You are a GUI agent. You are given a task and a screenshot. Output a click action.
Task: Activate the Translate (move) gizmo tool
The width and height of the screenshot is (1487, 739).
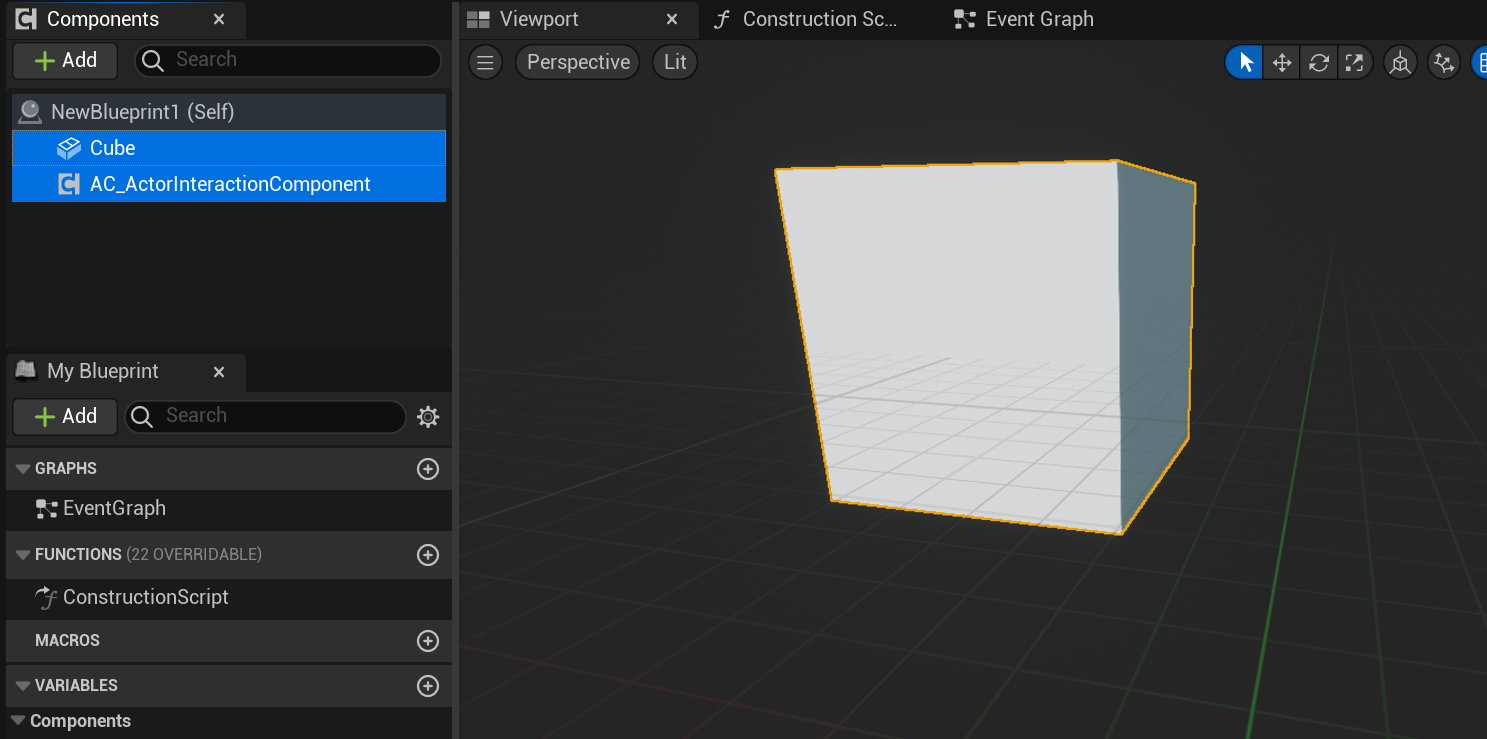[1281, 62]
